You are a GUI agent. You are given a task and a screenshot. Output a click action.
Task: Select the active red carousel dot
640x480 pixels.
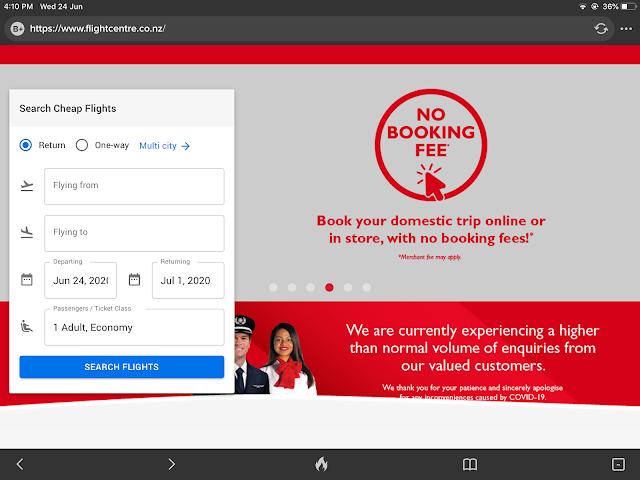coord(329,287)
